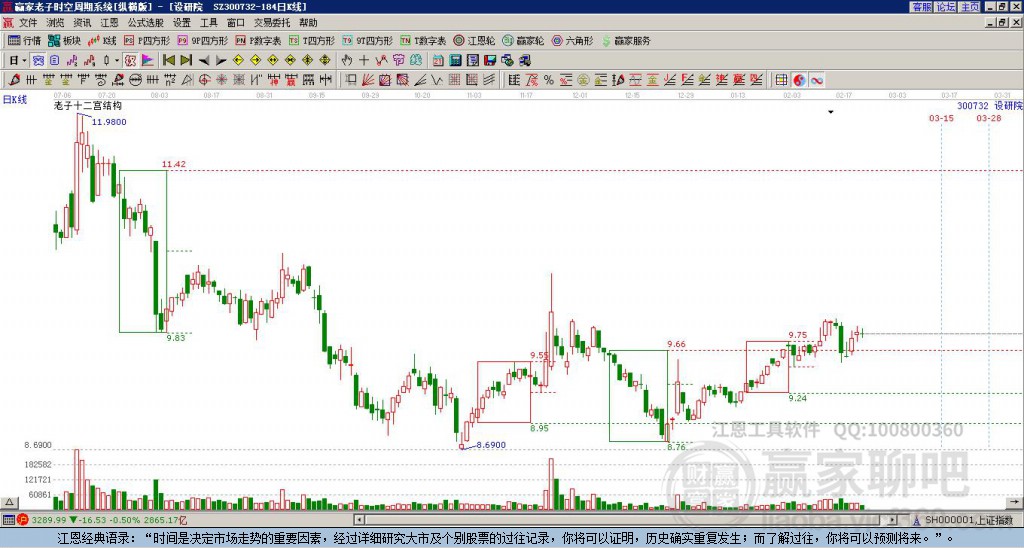Screen dimensions: 1024x548
Task: Click the red floppy save icon
Action: point(490,61)
